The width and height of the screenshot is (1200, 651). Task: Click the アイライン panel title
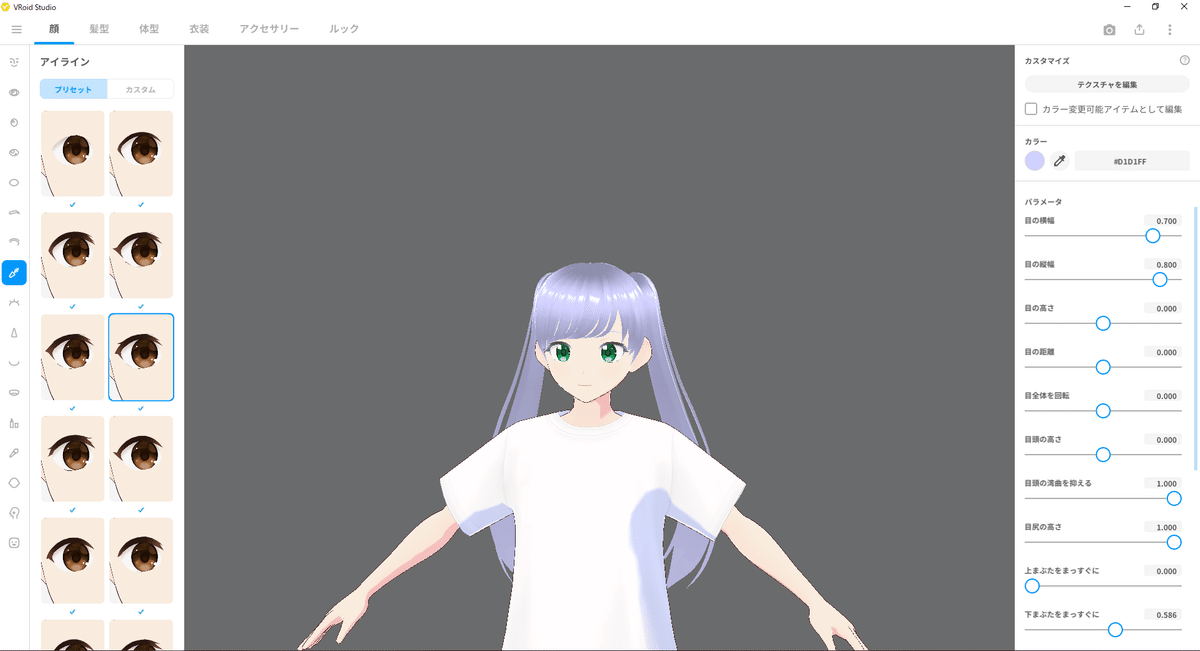point(65,62)
